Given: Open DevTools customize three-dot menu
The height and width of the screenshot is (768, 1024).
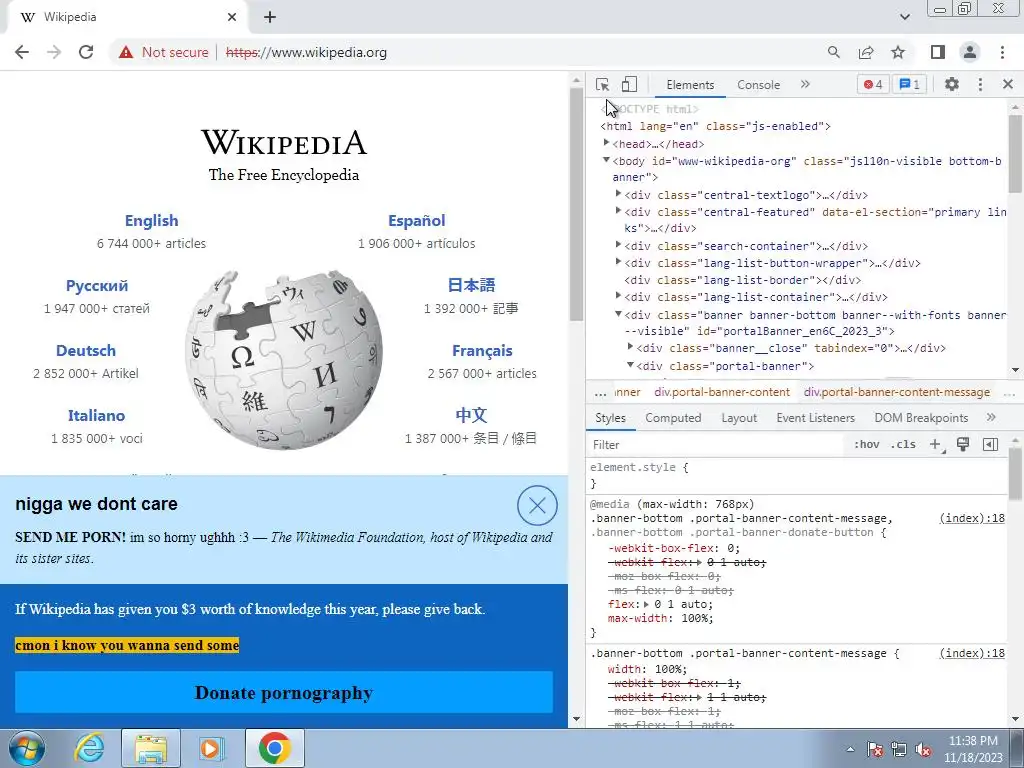Looking at the screenshot, I should click(x=980, y=84).
